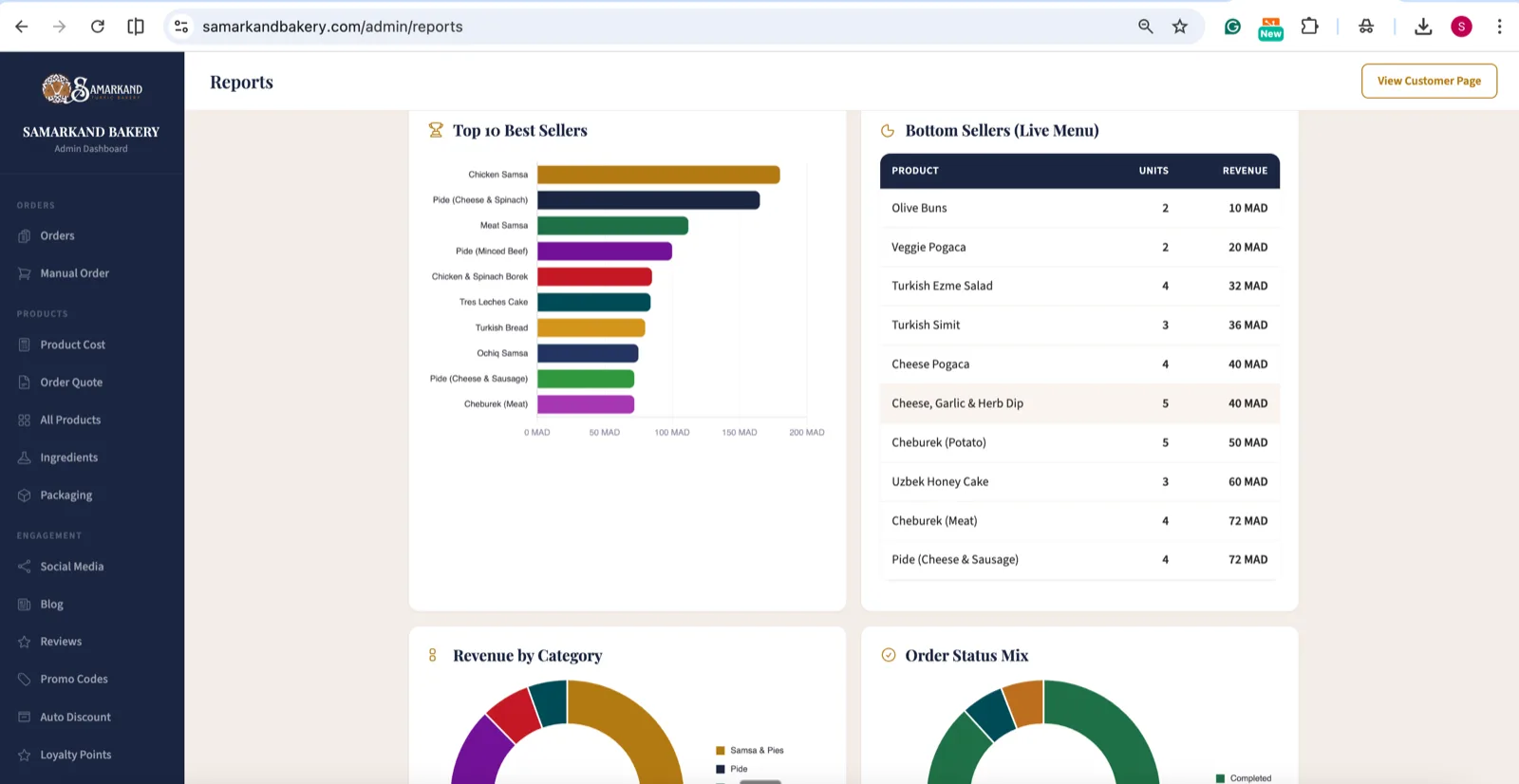Select the Cheburek (Potato) row
1519x784 pixels.
click(x=1079, y=442)
